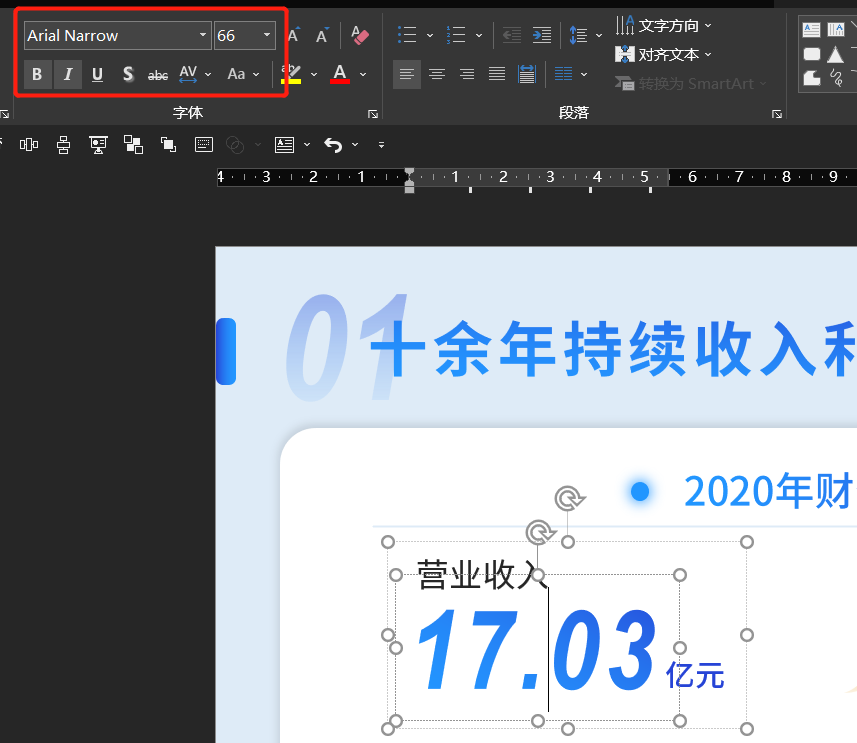
Task: Click into the font size field showing 66
Action: pyautogui.click(x=237, y=36)
